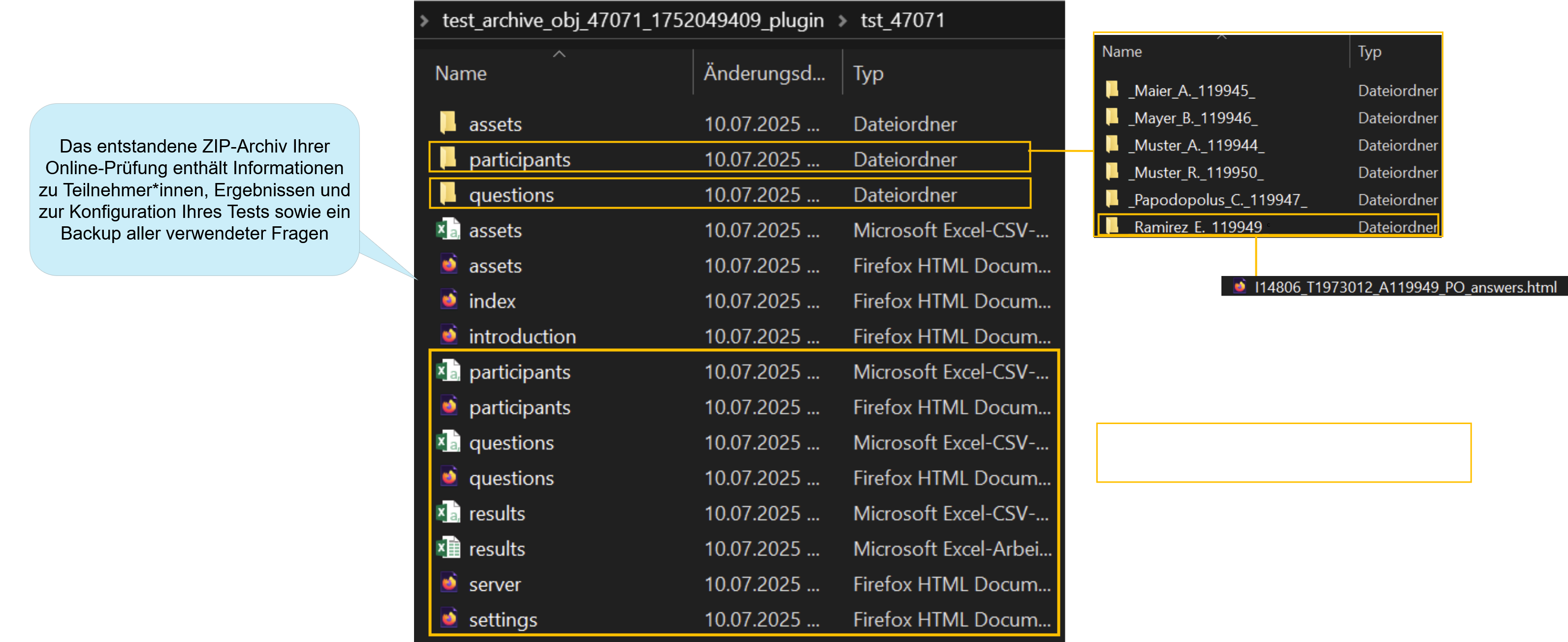The height and width of the screenshot is (642, 1568).
Task: Select I14806_T1973012_A119949_PO_answers.html file name
Action: pos(1406,287)
